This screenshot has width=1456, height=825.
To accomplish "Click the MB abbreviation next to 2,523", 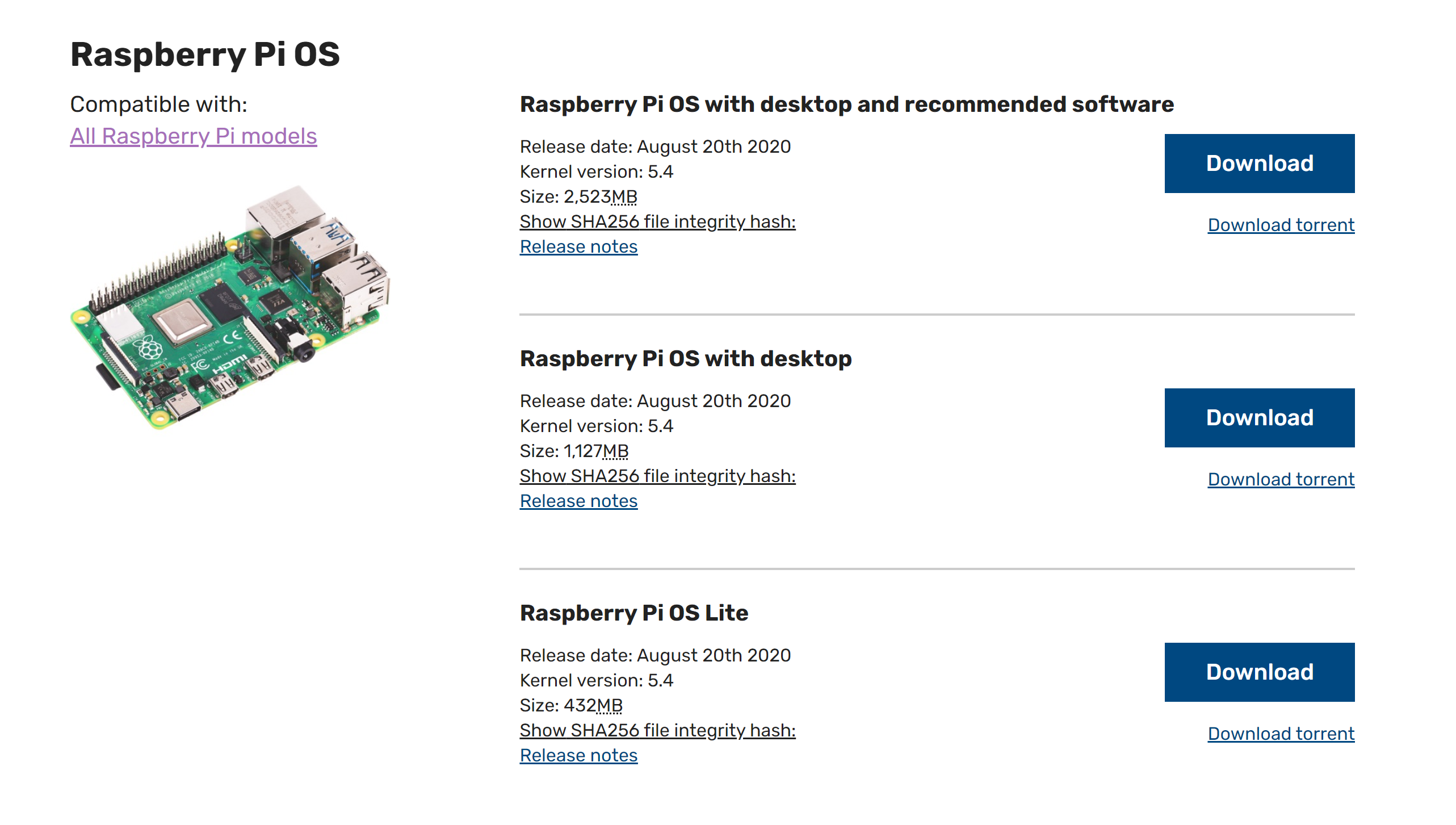I will (624, 196).
